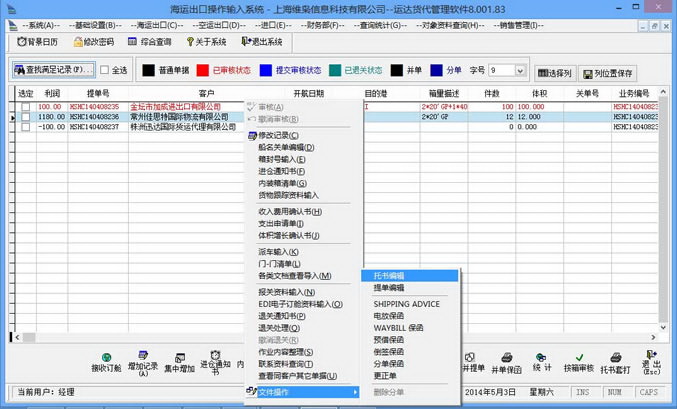Image resolution: width=677 pixels, height=409 pixels.
Task: Click the 接收订舱 globe icon
Action: click(106, 358)
